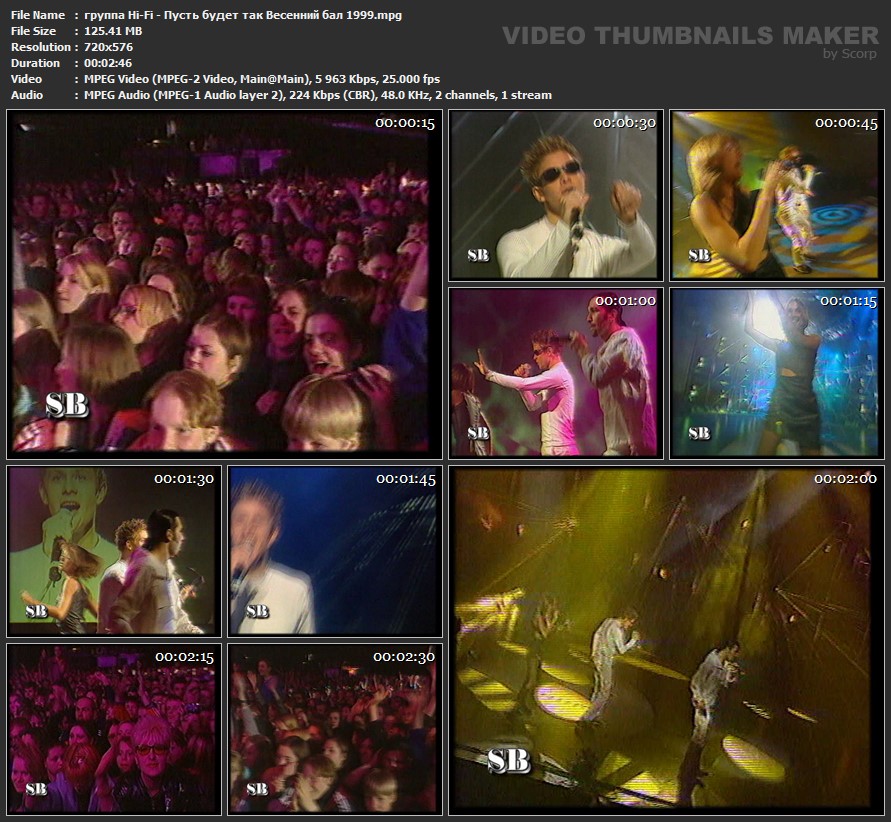Screen dimensions: 891x822
Task: Open the large yellow stage thumbnail at 00:02:00
Action: pyautogui.click(x=666, y=640)
